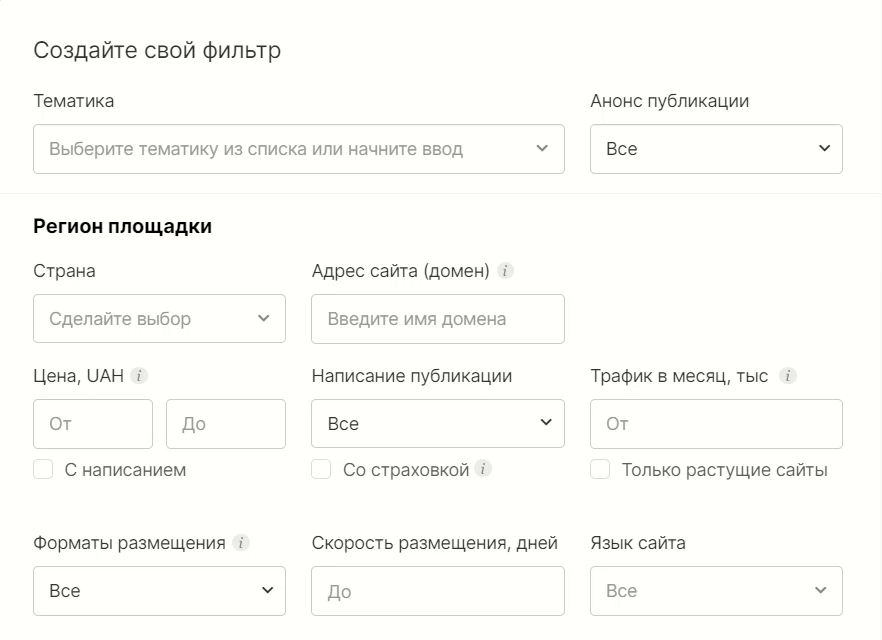Open the Написание публикации dropdown
The width and height of the screenshot is (882, 640).
(x=438, y=423)
